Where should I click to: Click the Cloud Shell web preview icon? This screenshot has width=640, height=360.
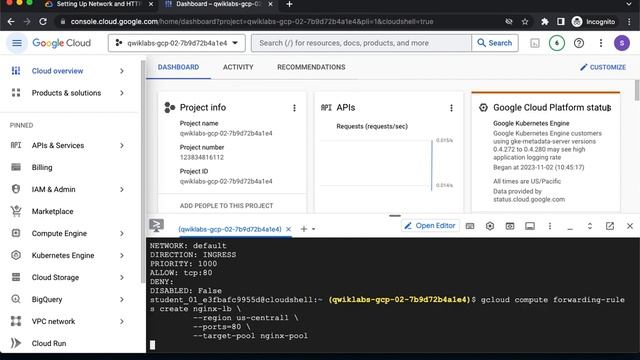pos(510,226)
